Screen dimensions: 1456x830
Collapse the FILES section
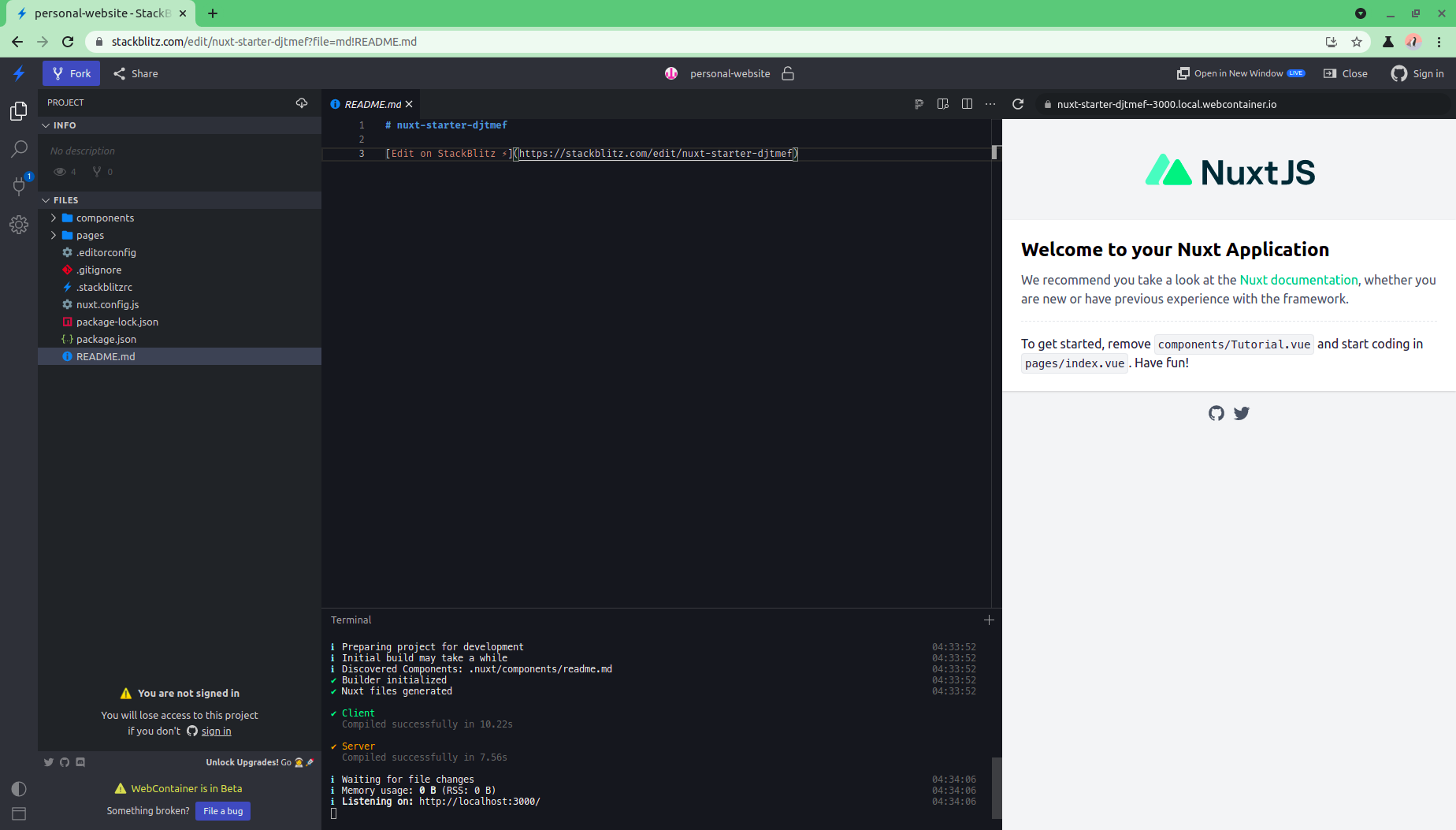[x=46, y=200]
